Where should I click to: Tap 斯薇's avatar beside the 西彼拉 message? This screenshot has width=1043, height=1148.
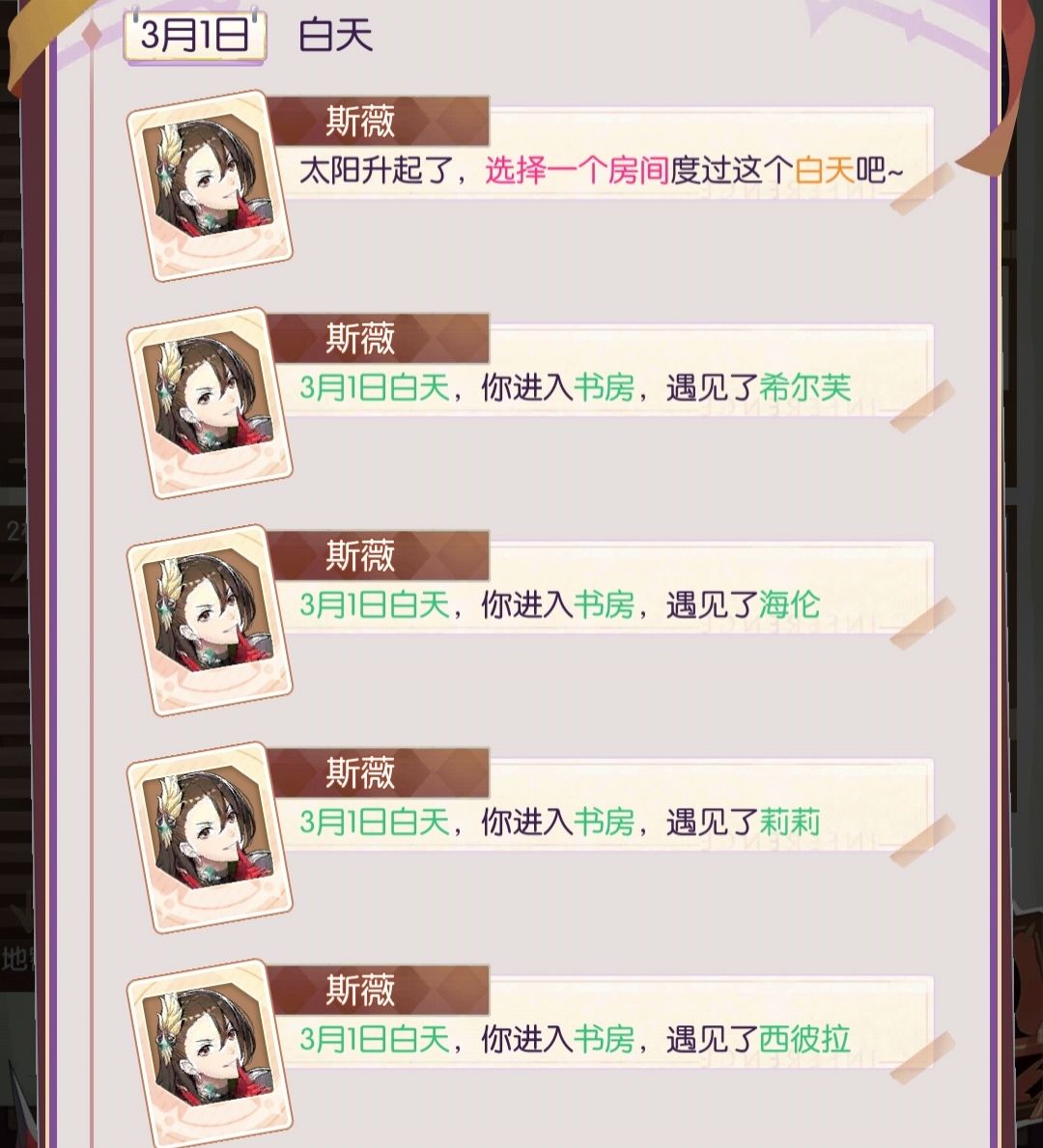click(210, 1054)
